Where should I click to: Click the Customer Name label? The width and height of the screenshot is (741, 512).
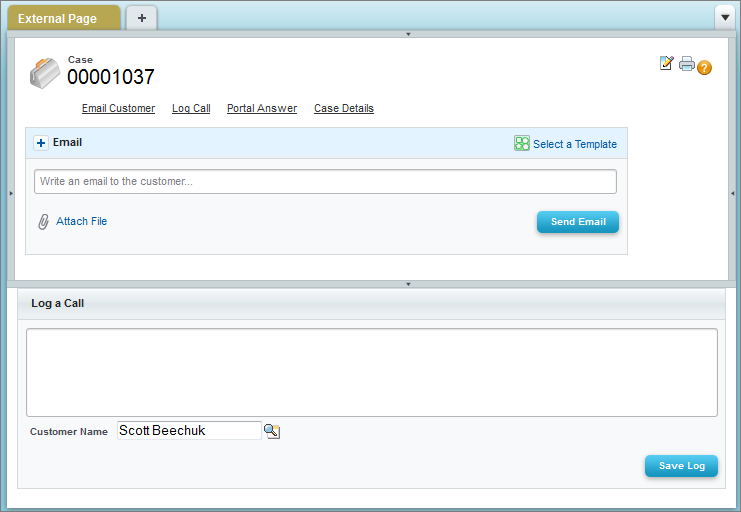coord(69,432)
